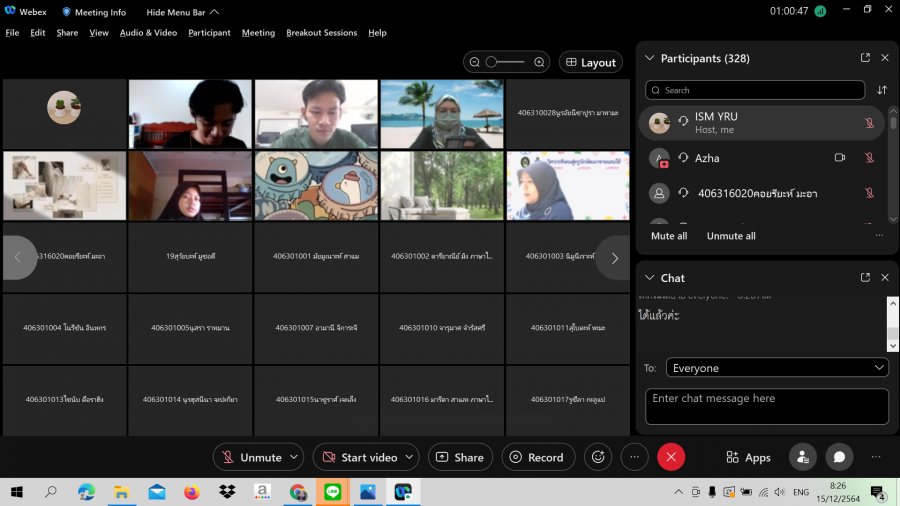900x506 pixels.
Task: Open the chat recipient Everyone dropdown
Action: tap(777, 368)
